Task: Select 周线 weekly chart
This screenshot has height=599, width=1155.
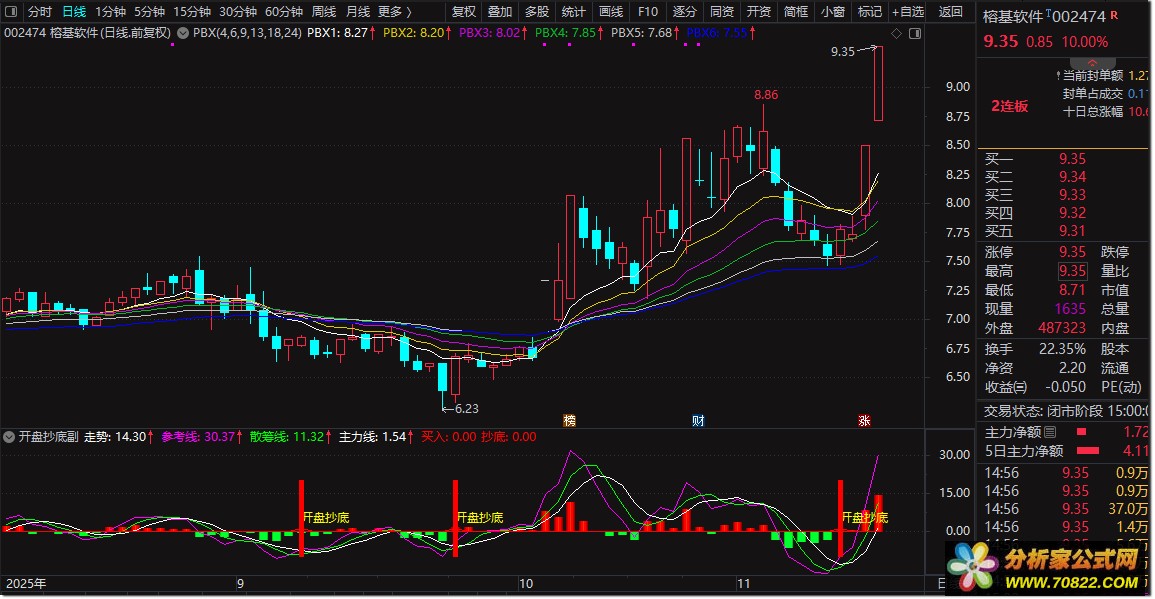Action: point(323,12)
